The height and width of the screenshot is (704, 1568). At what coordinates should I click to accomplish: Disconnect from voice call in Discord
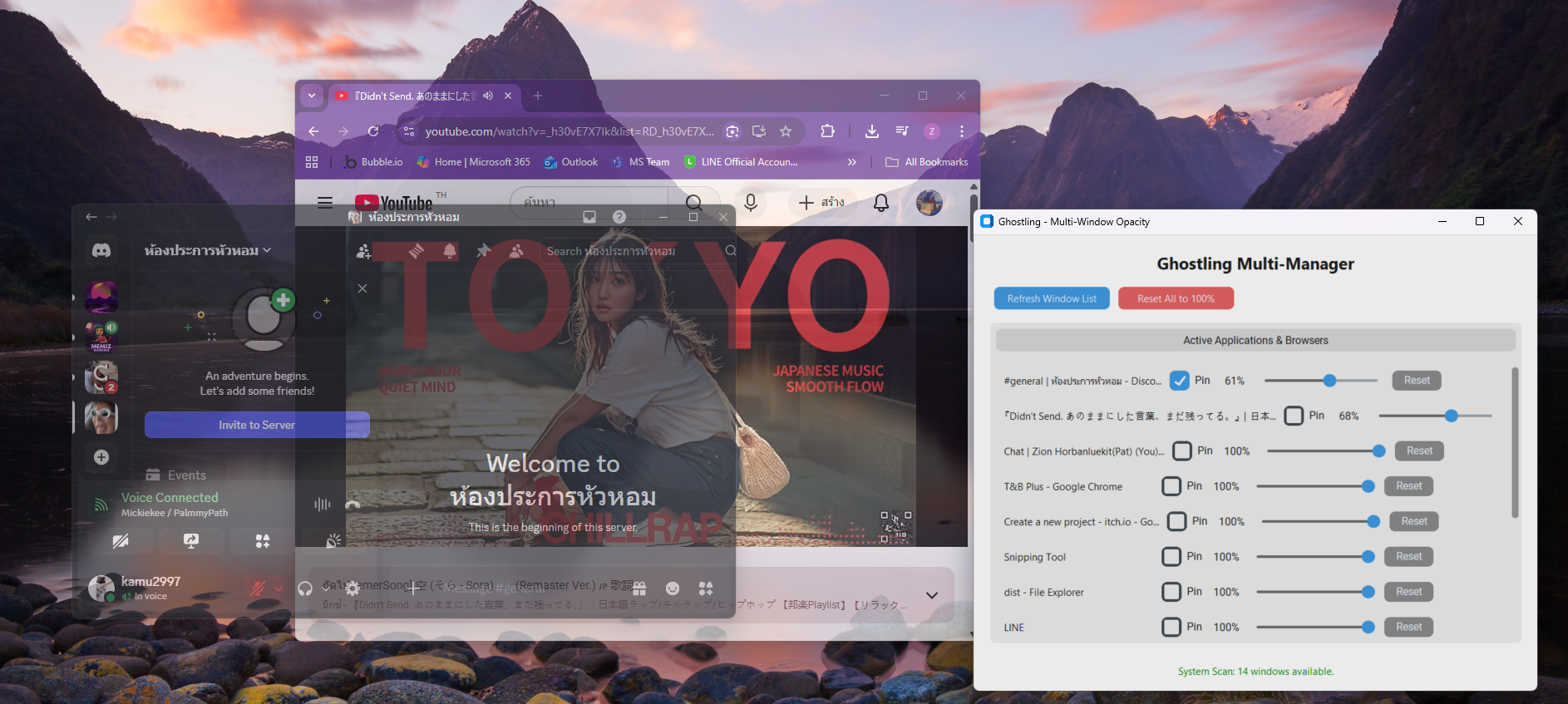[x=353, y=504]
